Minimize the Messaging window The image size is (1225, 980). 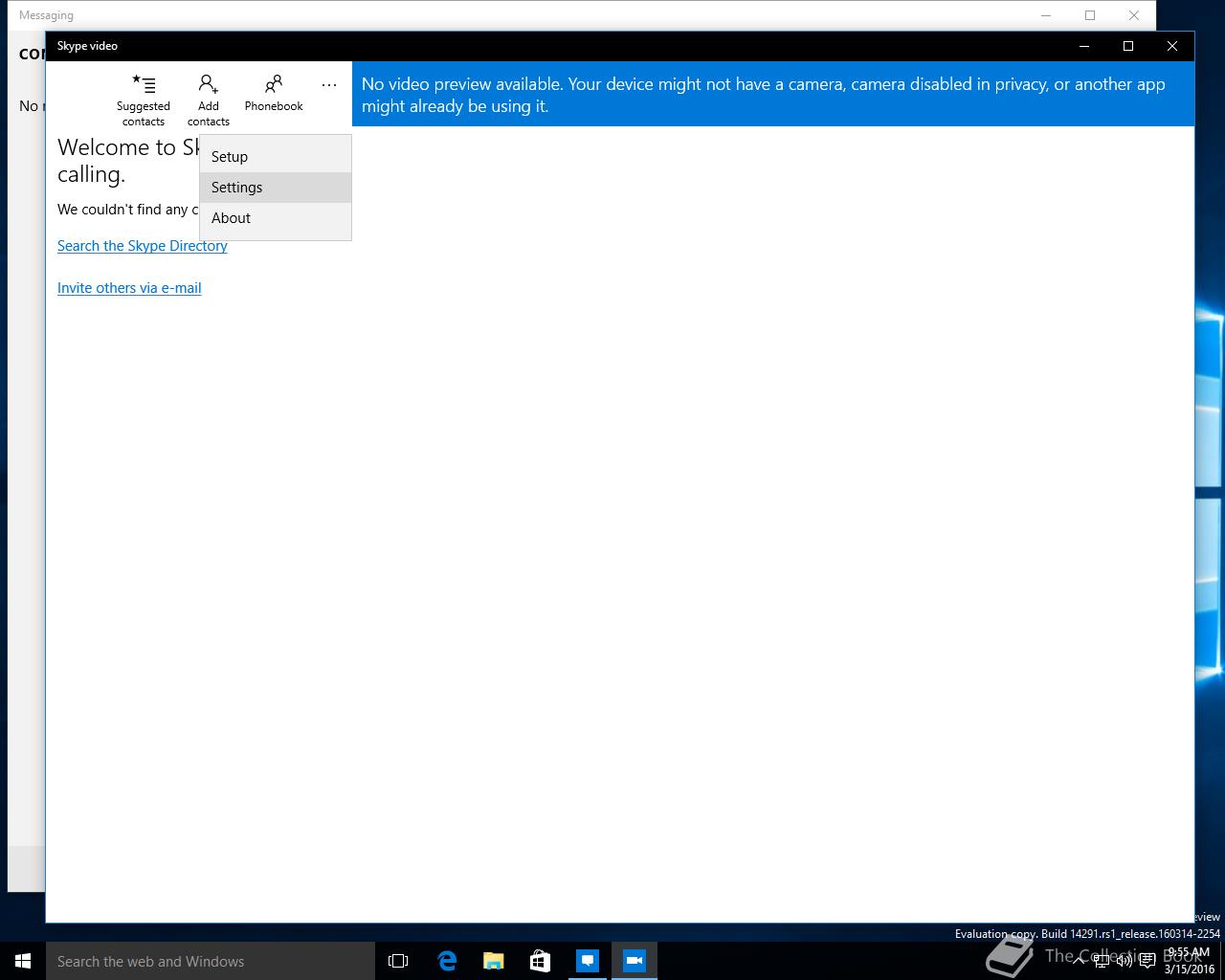point(1046,15)
